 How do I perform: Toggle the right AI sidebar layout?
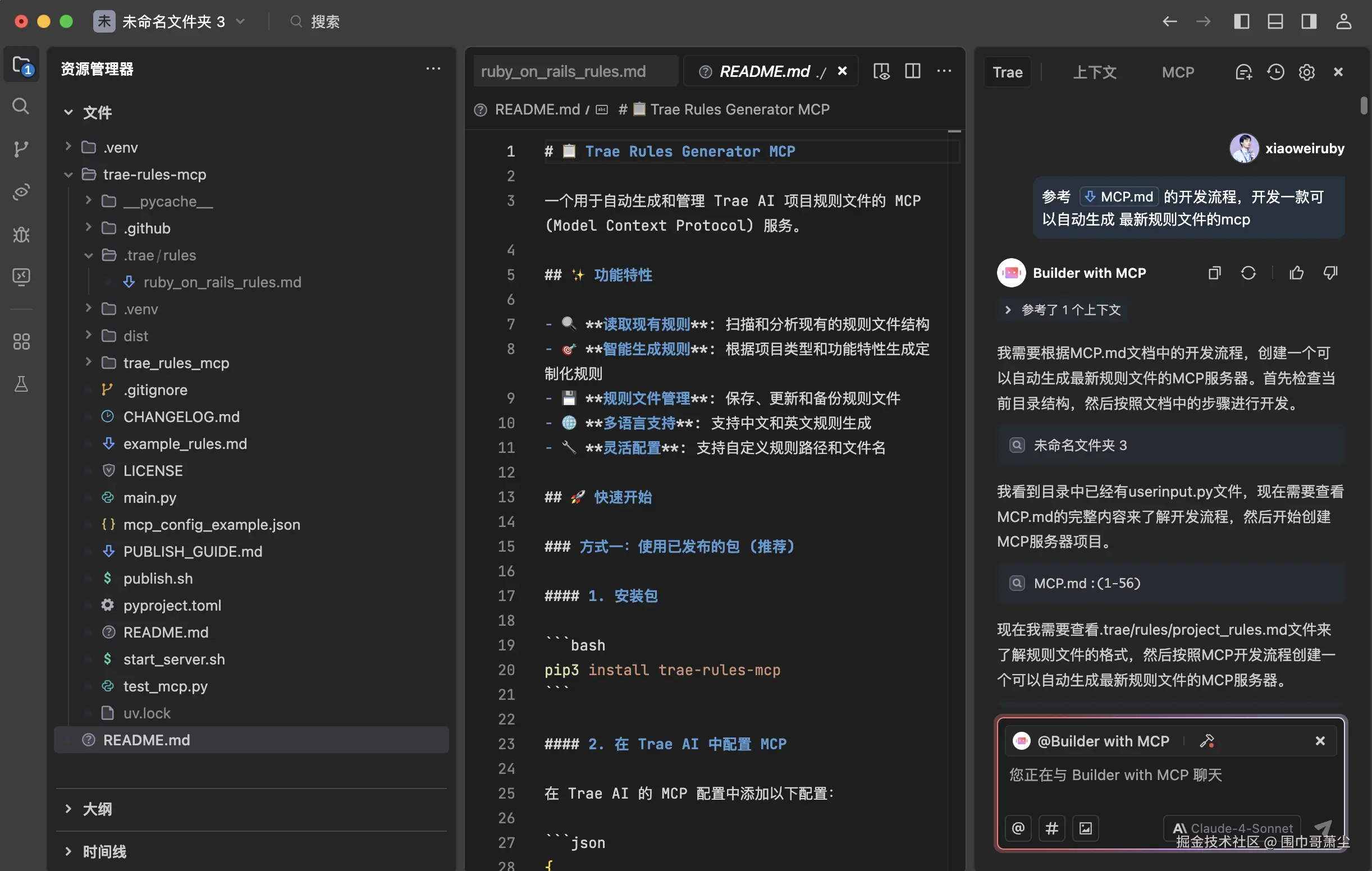point(1309,22)
